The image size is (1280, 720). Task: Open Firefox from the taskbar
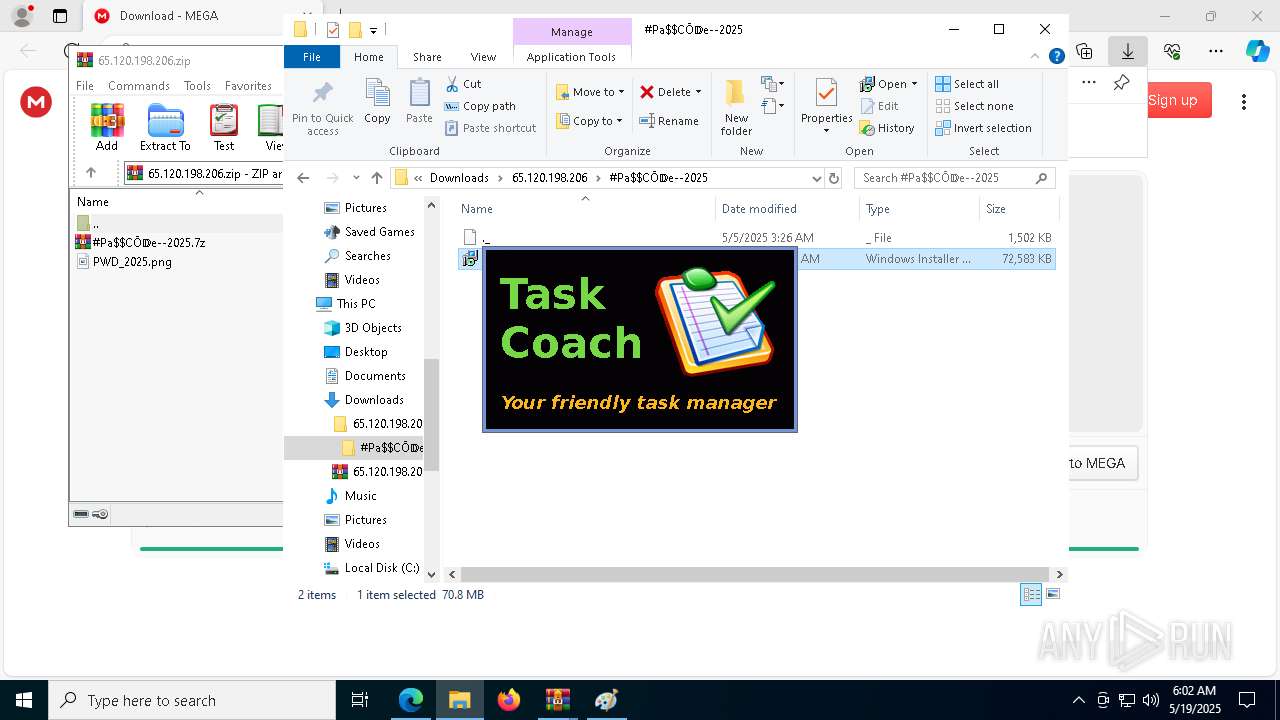click(509, 700)
